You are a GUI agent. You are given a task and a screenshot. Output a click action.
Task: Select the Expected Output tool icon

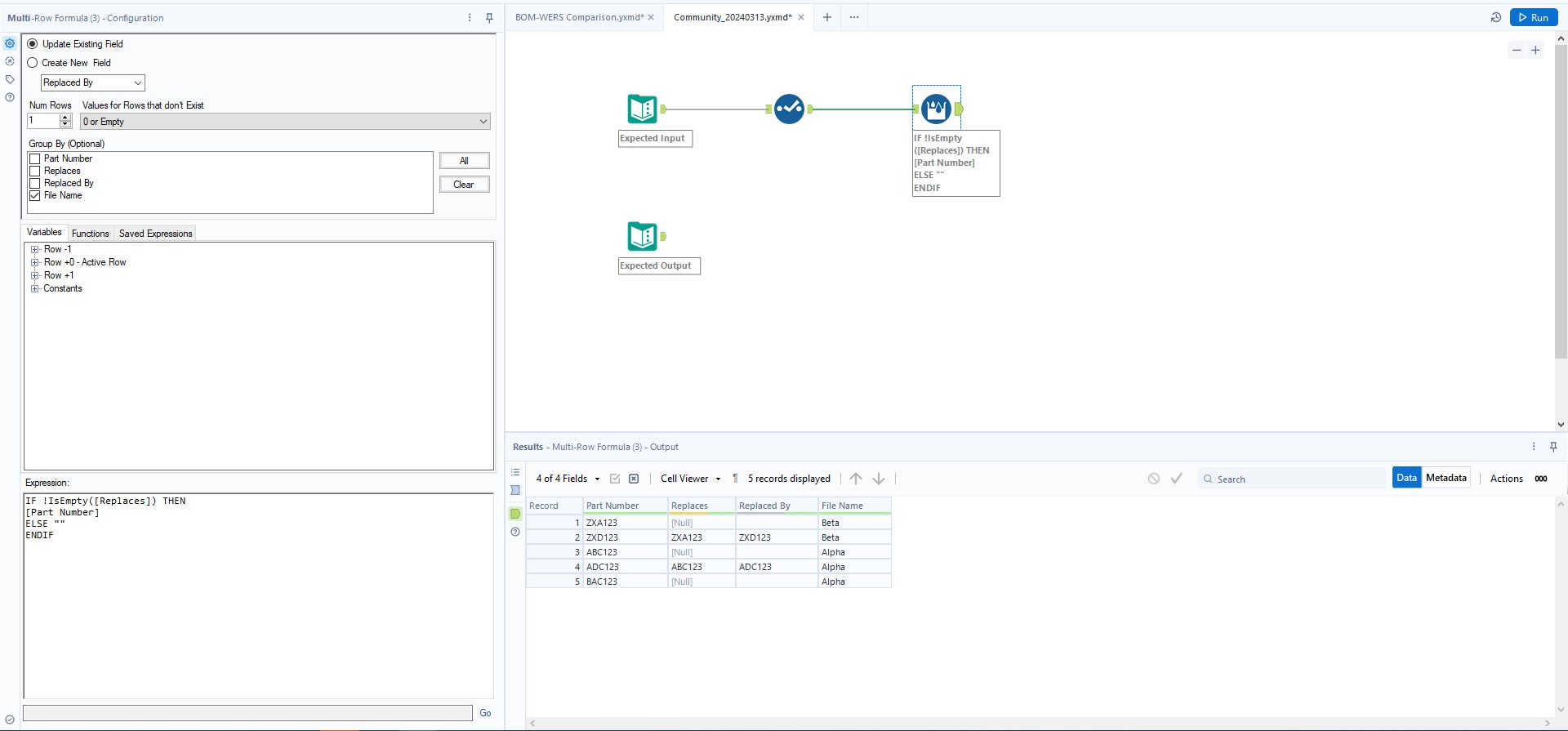tap(642, 236)
